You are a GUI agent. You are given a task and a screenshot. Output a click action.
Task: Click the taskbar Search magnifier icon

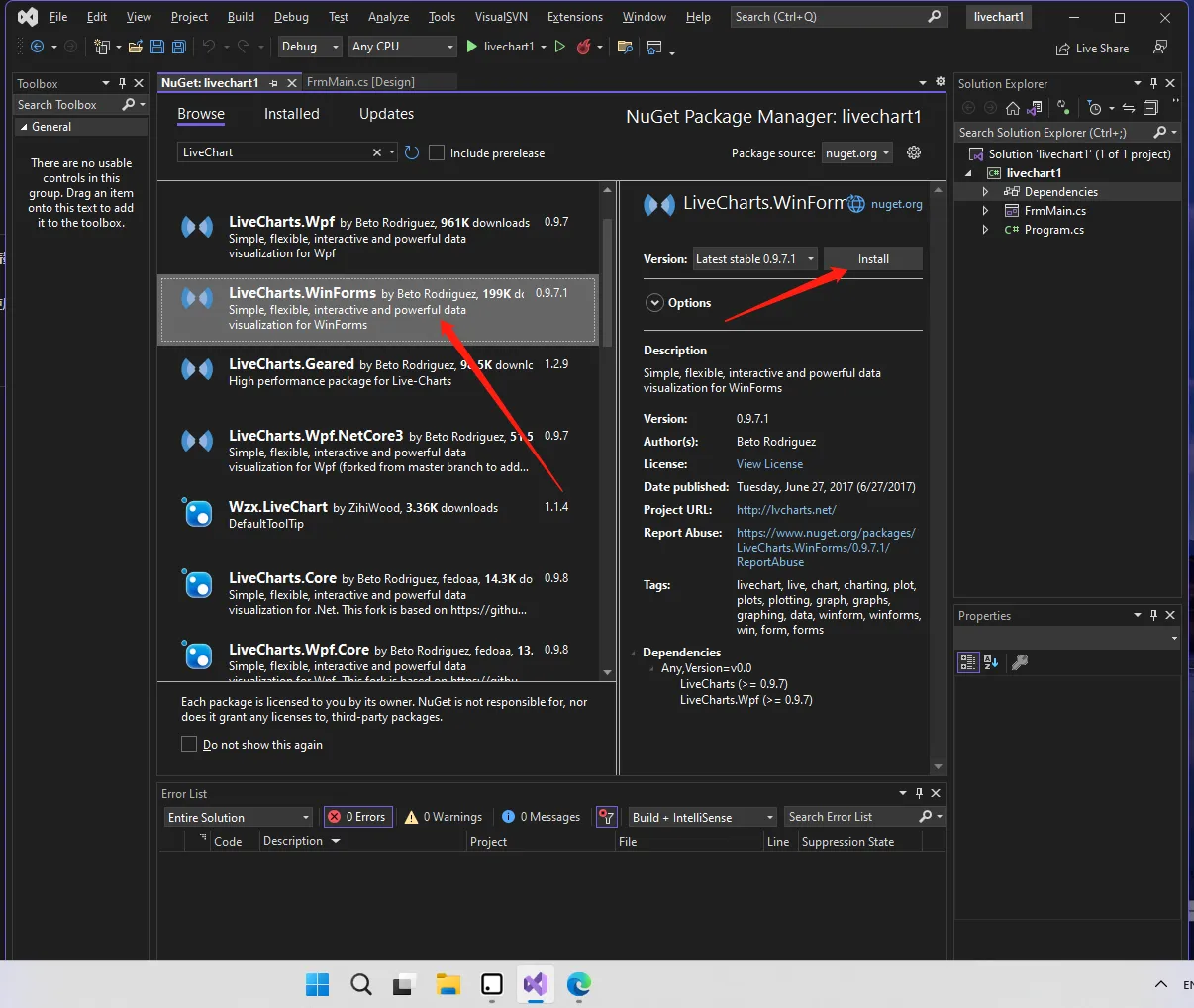tap(361, 984)
